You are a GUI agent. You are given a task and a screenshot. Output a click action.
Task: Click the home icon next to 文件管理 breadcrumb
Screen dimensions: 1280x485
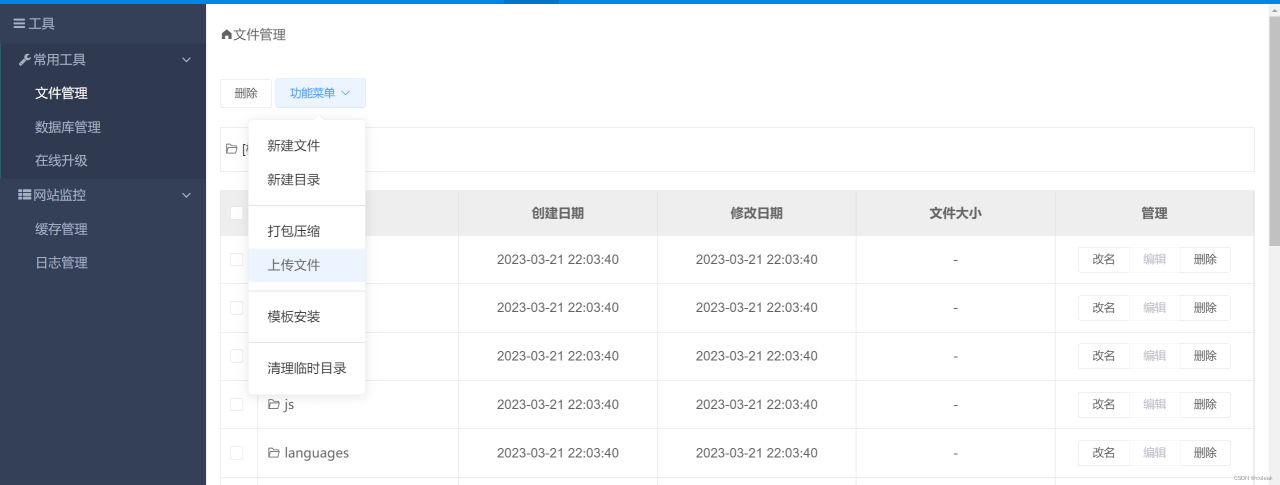pos(226,35)
